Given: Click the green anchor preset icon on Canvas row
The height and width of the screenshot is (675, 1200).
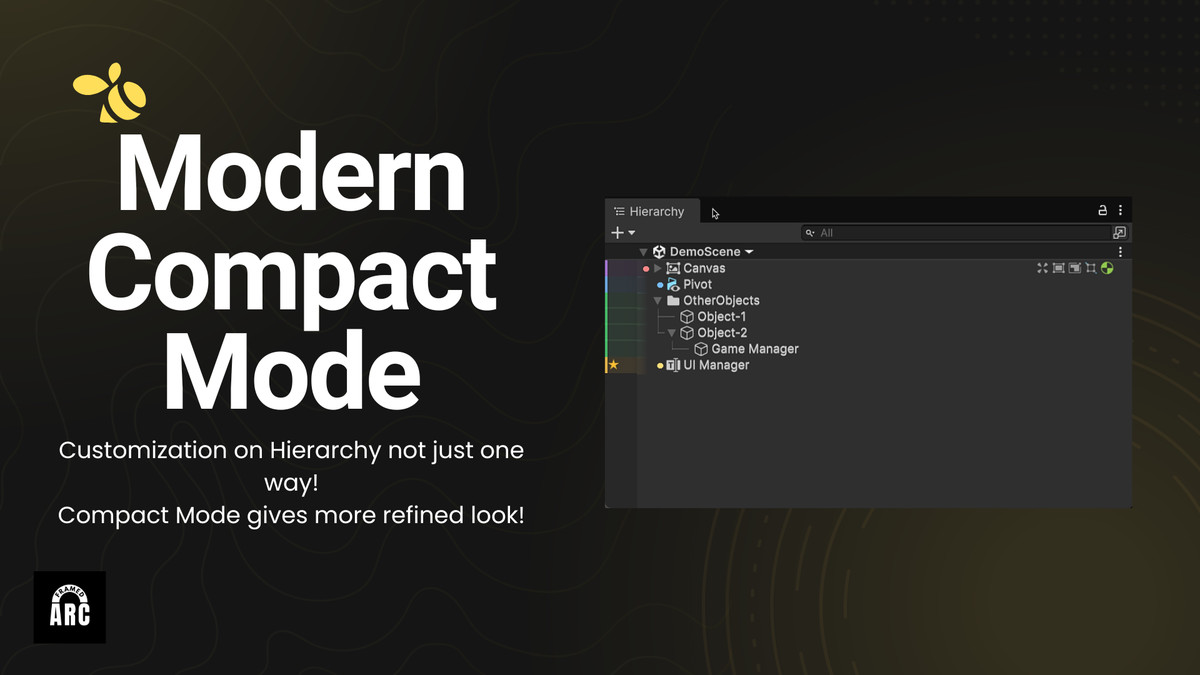Looking at the screenshot, I should click(1106, 267).
